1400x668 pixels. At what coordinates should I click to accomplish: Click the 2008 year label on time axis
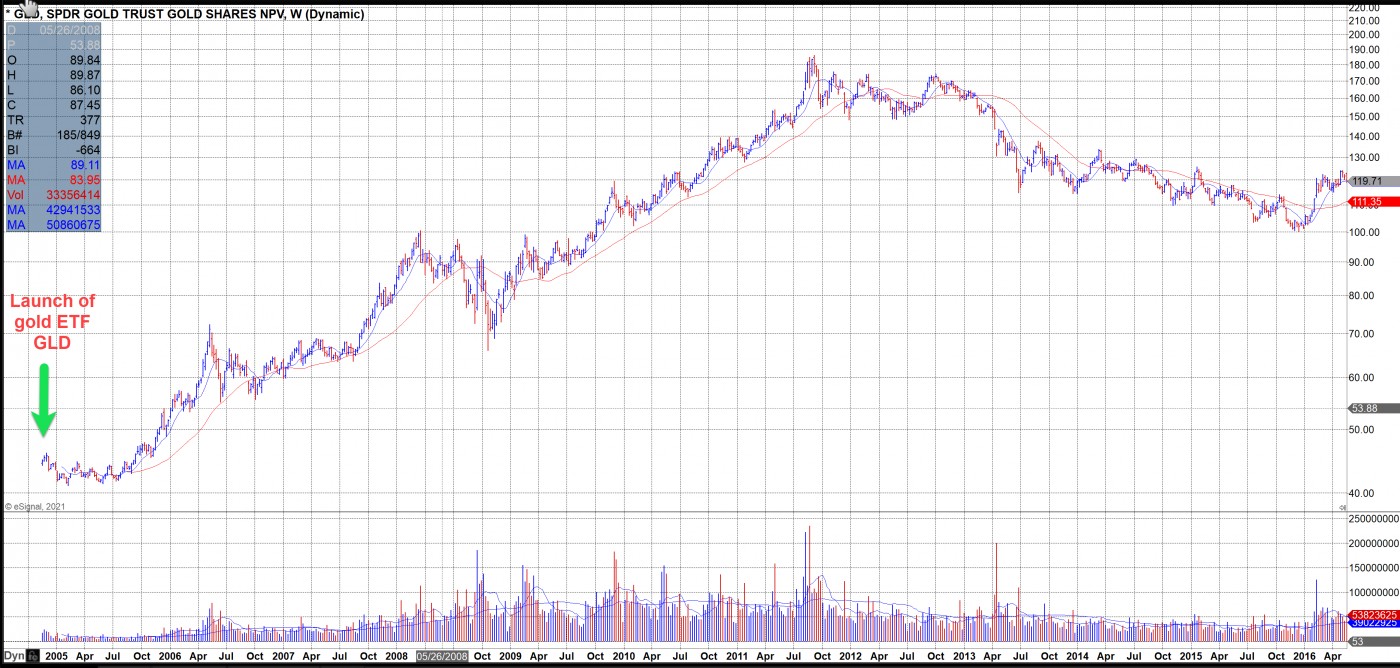396,657
